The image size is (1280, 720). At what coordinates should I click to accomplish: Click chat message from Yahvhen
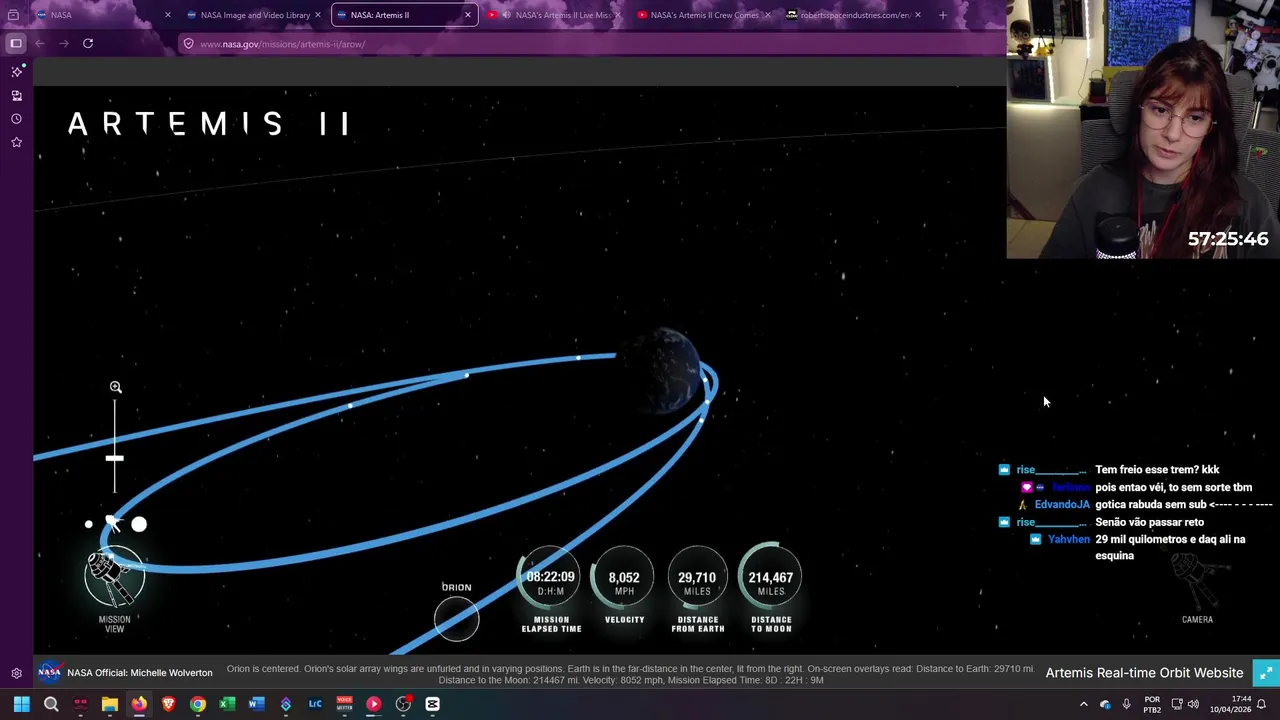[x=1170, y=547]
